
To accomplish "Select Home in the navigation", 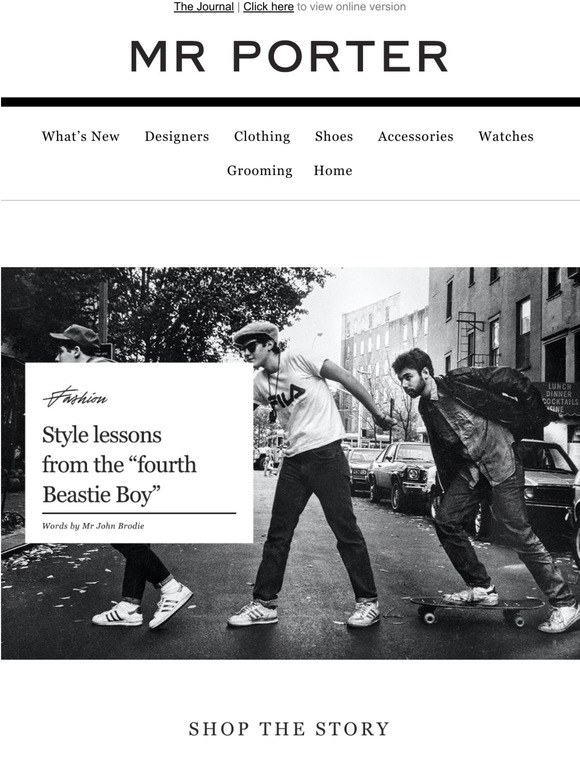I will 333,170.
